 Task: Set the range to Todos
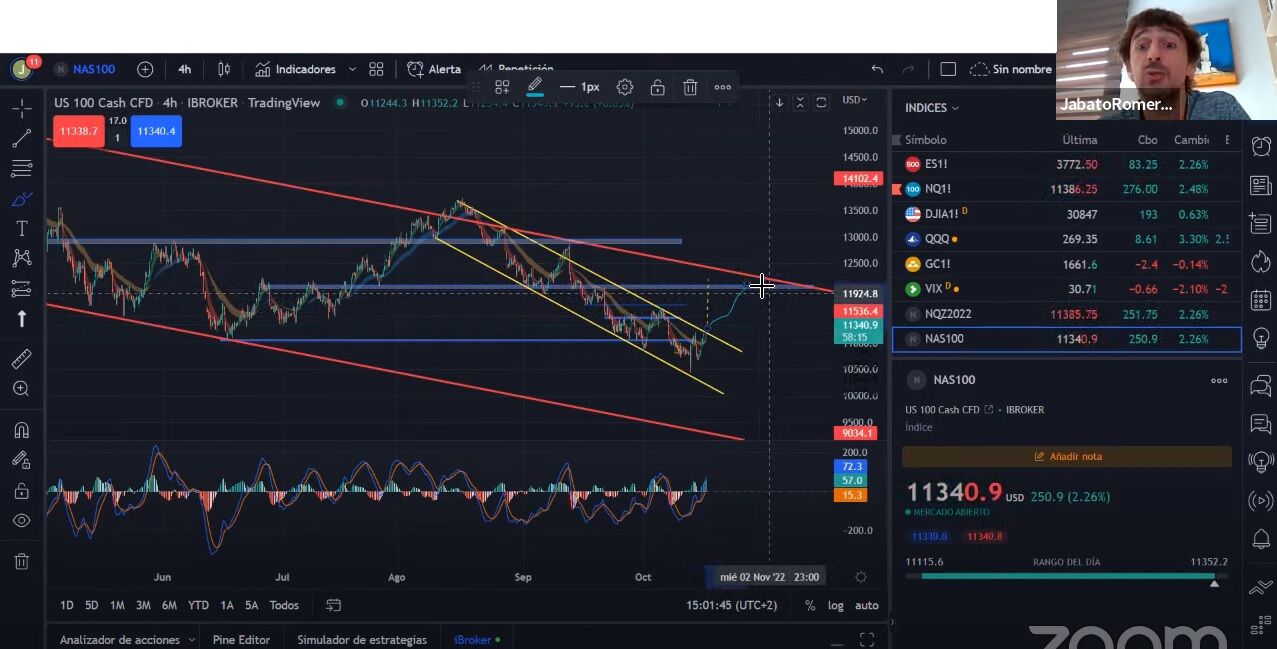(284, 605)
